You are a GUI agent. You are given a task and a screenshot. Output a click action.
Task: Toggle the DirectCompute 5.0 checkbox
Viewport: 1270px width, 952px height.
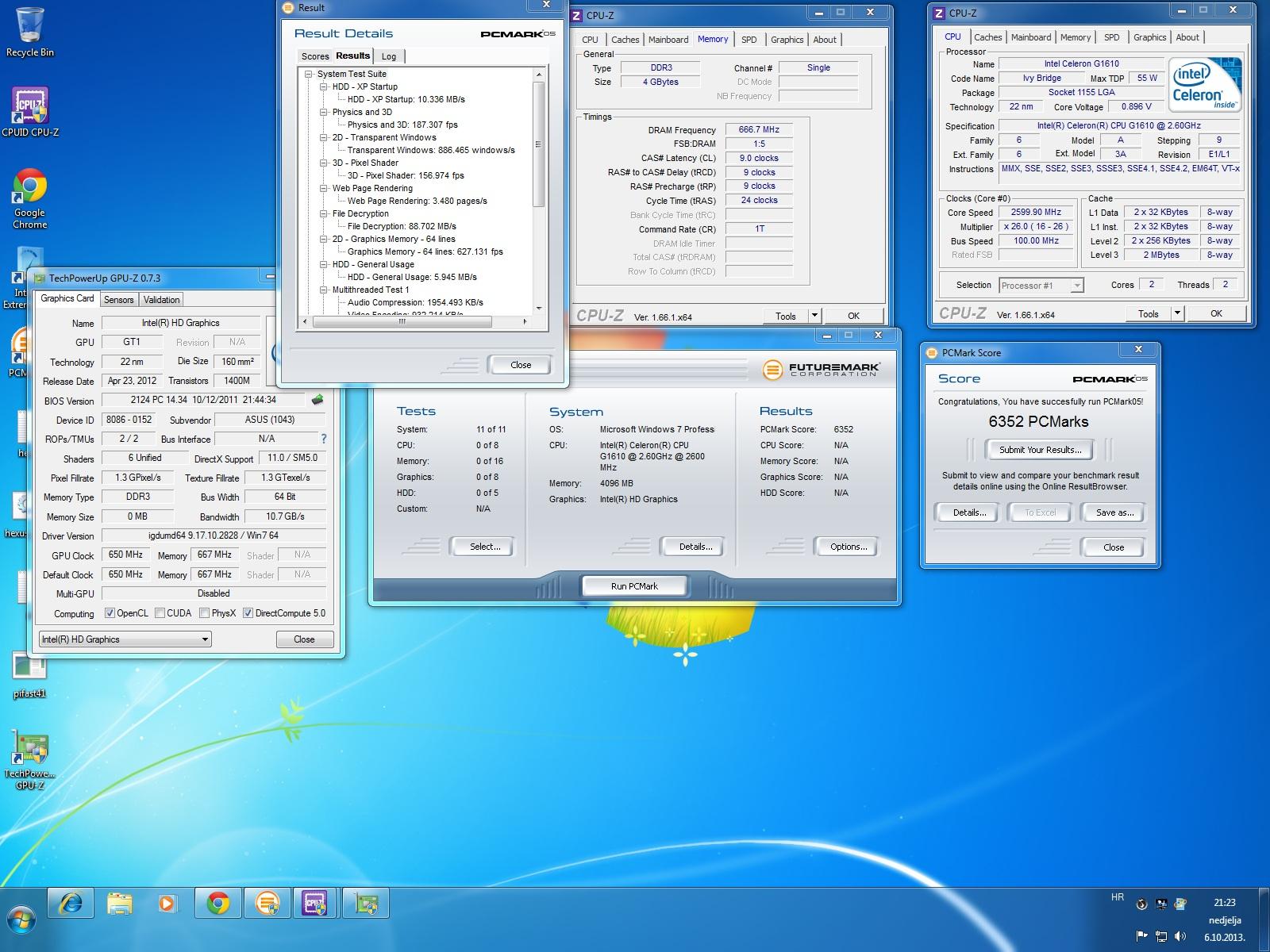(x=248, y=613)
